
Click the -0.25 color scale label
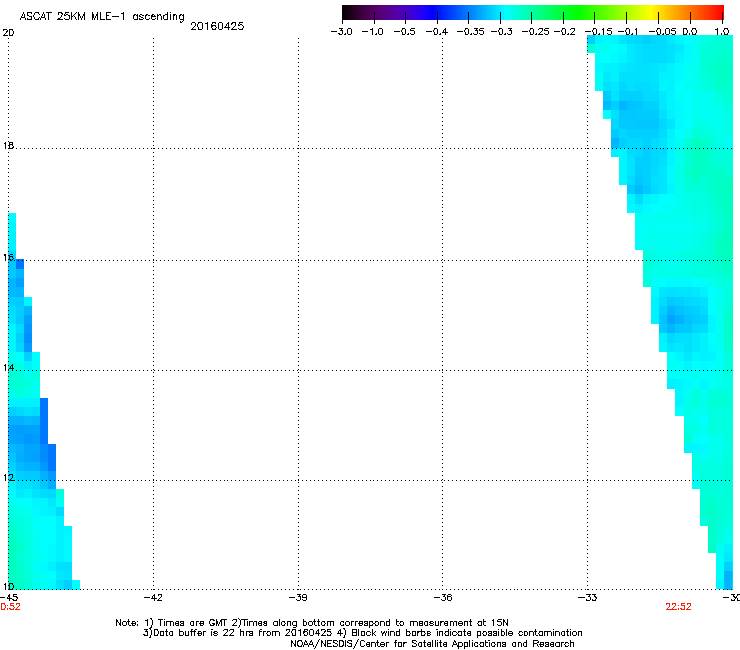[x=536, y=32]
